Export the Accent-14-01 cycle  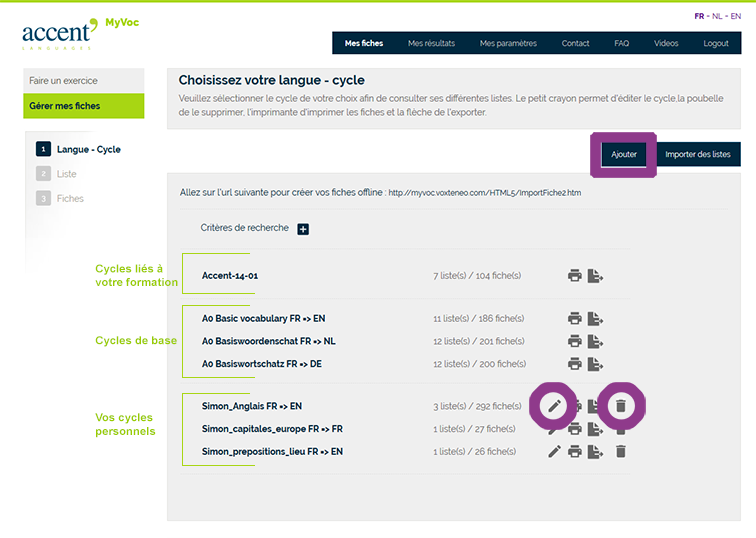point(595,276)
